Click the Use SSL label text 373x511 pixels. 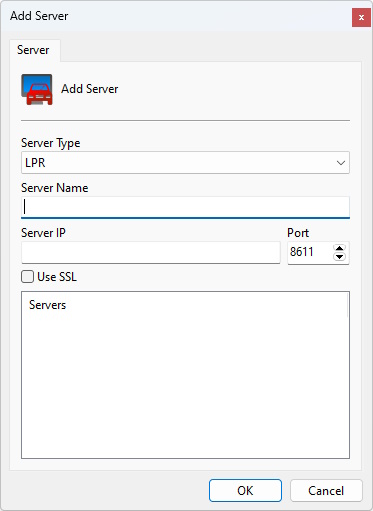(57, 277)
